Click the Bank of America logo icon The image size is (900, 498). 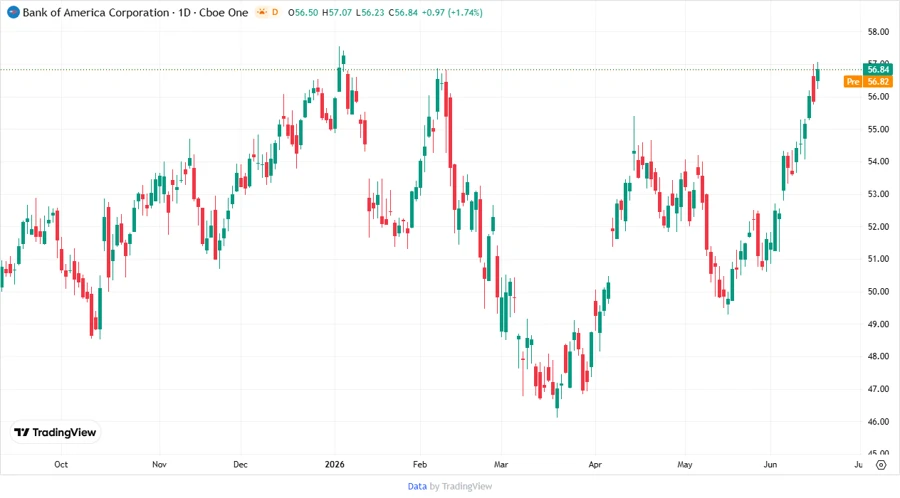click(x=13, y=12)
